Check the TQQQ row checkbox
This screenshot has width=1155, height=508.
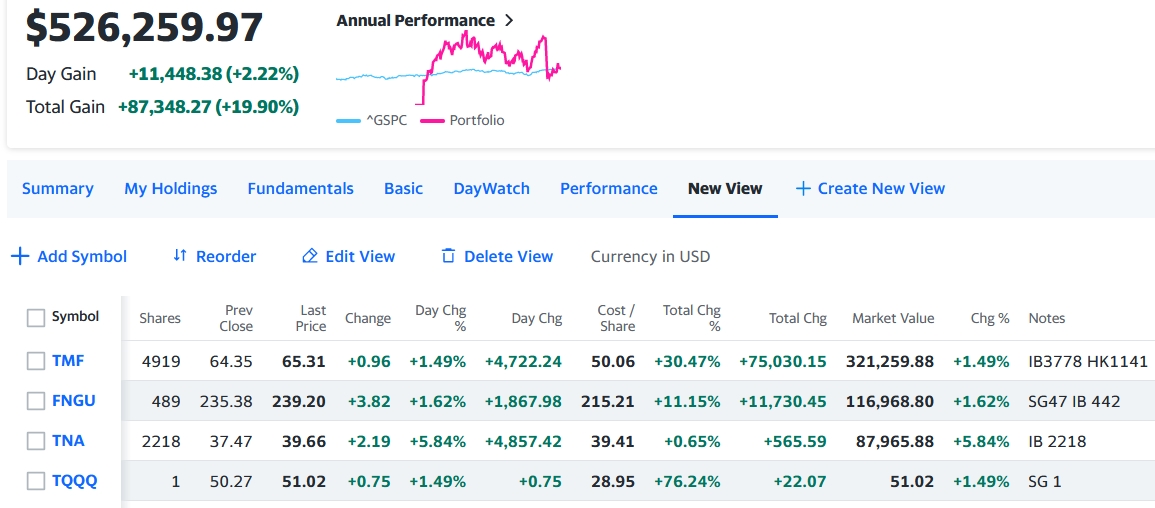coord(36,481)
